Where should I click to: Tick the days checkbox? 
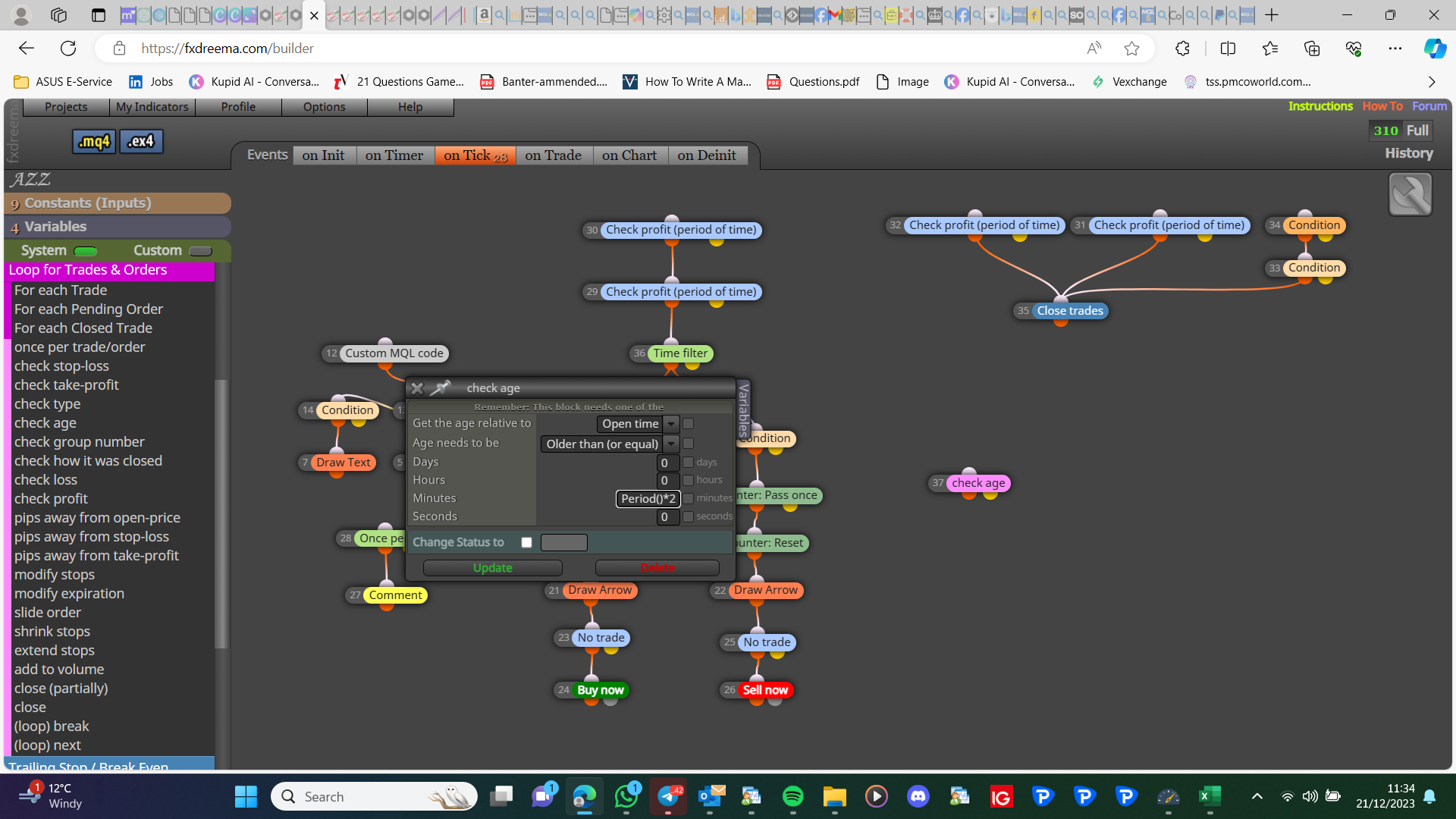(689, 462)
